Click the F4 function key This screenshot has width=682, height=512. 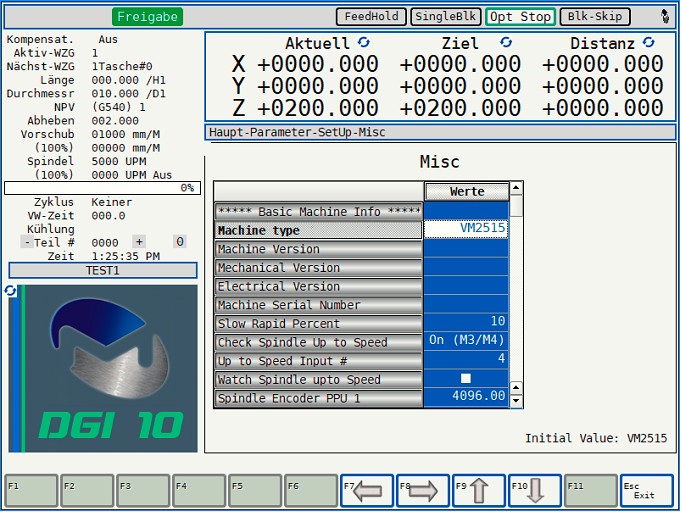tap(199, 491)
